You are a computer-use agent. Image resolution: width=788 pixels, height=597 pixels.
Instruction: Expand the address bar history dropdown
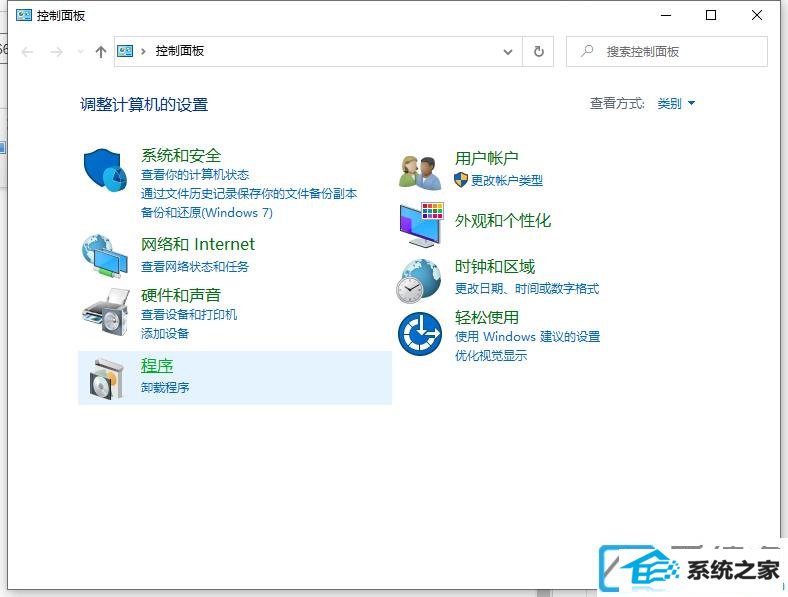click(x=508, y=52)
